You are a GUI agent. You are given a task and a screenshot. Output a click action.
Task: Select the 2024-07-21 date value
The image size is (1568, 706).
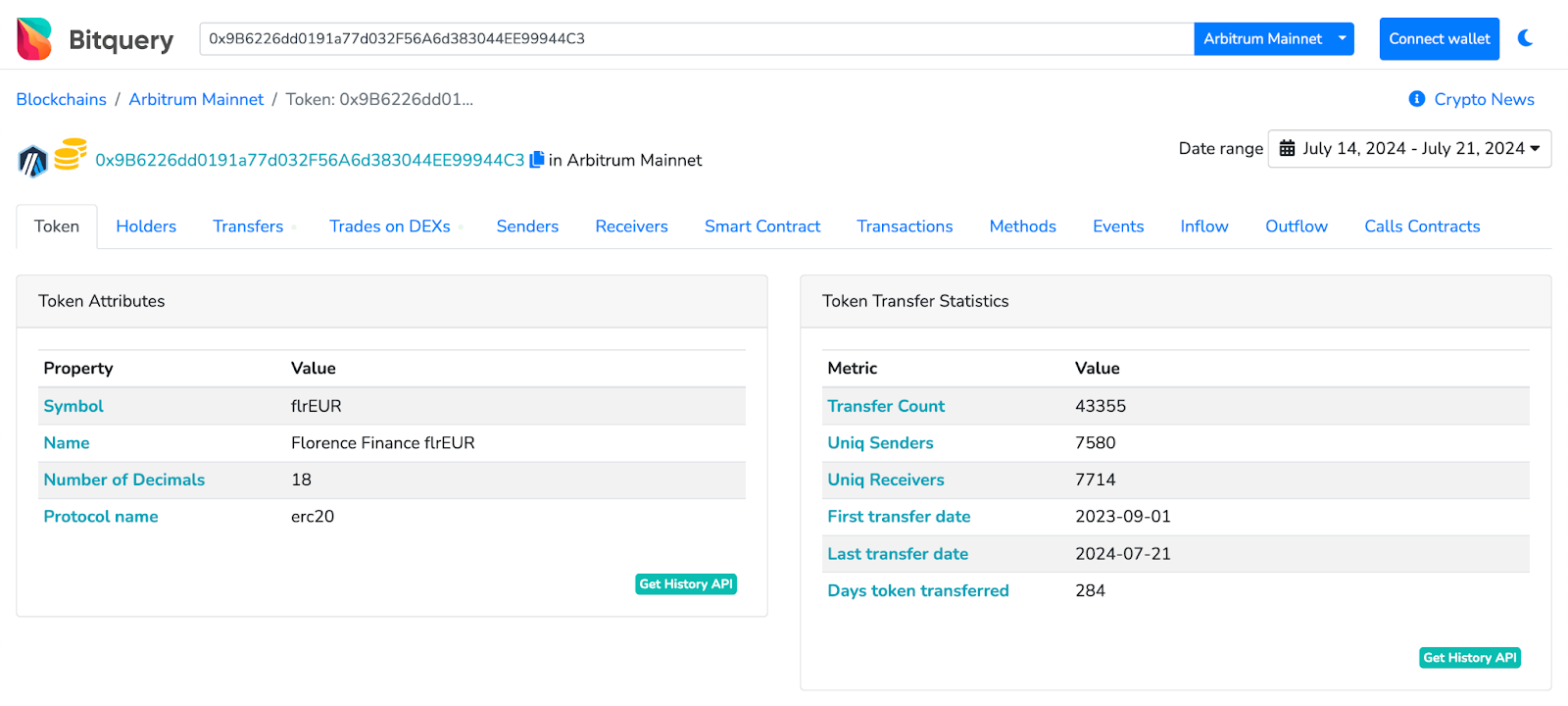(1123, 554)
